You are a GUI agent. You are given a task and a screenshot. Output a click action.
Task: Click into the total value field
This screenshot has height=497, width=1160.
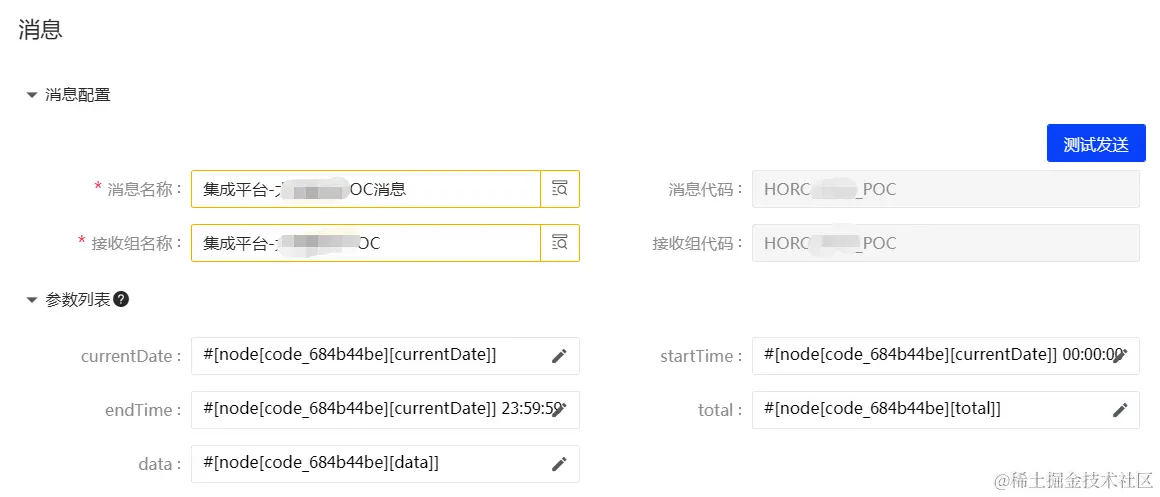[x=945, y=410]
